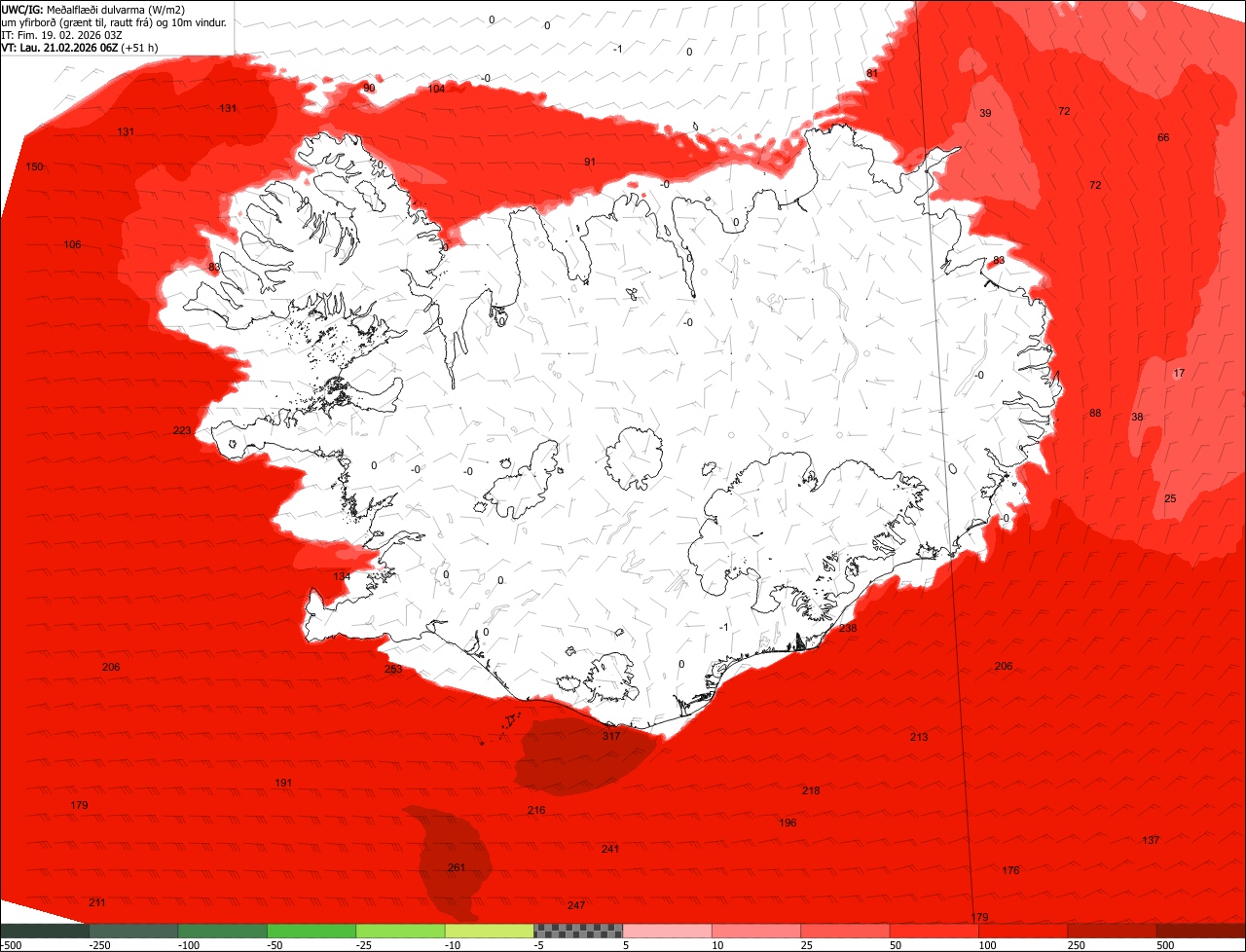Screen dimensions: 1246x952
Task: Click the 90 value off the north coast
Action: 369,88
